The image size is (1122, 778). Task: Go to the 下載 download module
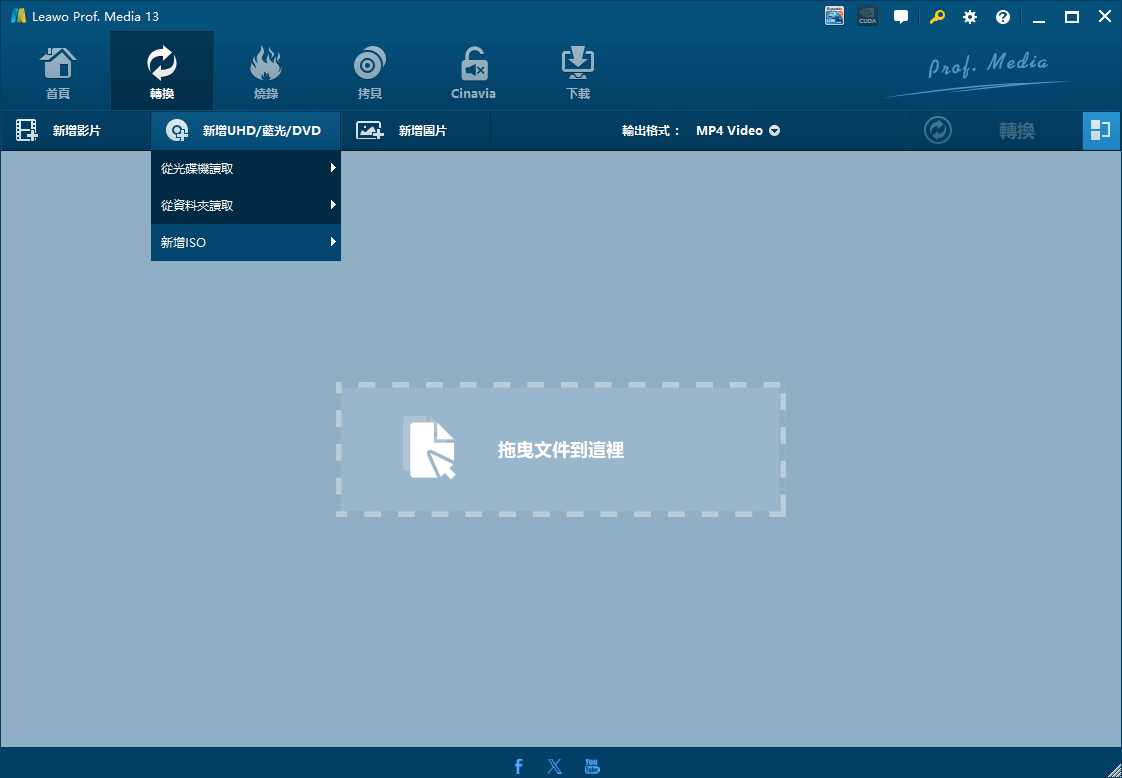(578, 72)
